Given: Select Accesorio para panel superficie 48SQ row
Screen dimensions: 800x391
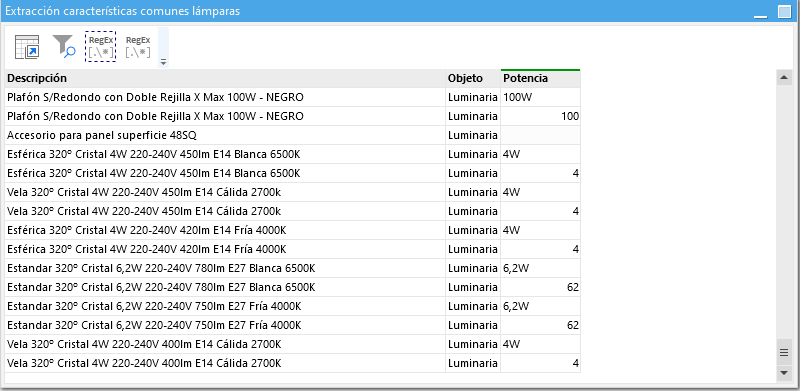Looking at the screenshot, I should (x=293, y=135).
